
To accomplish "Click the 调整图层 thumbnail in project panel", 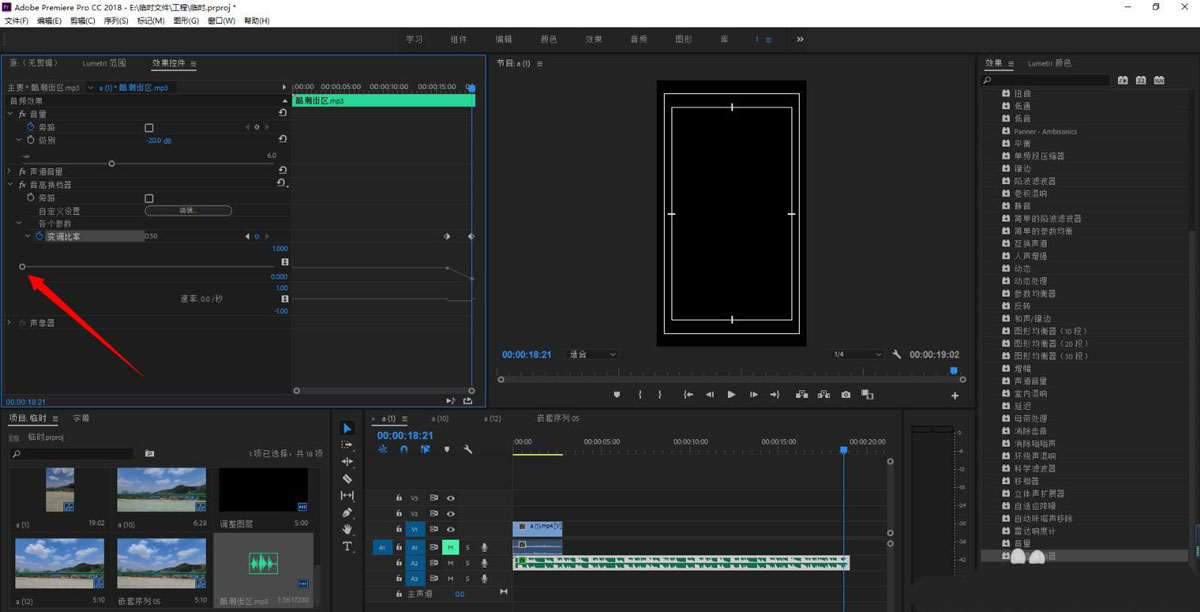I will click(x=263, y=491).
